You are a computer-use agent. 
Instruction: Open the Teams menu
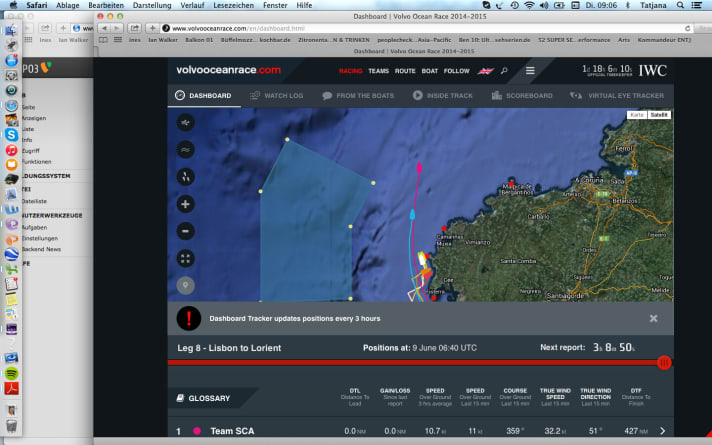(379, 71)
